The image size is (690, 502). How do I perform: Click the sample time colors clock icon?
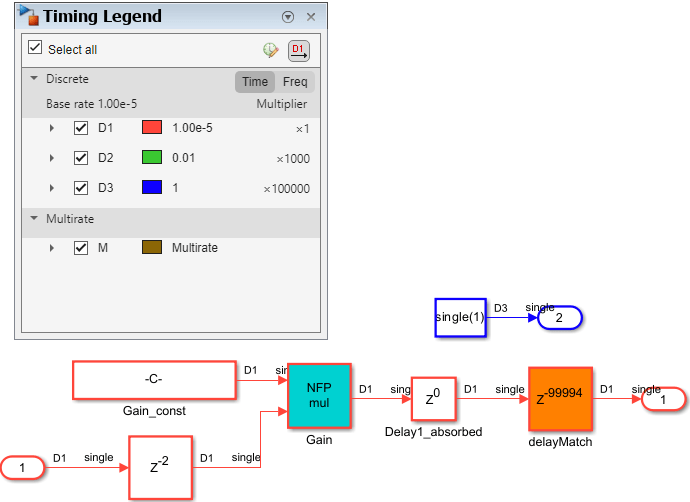tap(270, 50)
